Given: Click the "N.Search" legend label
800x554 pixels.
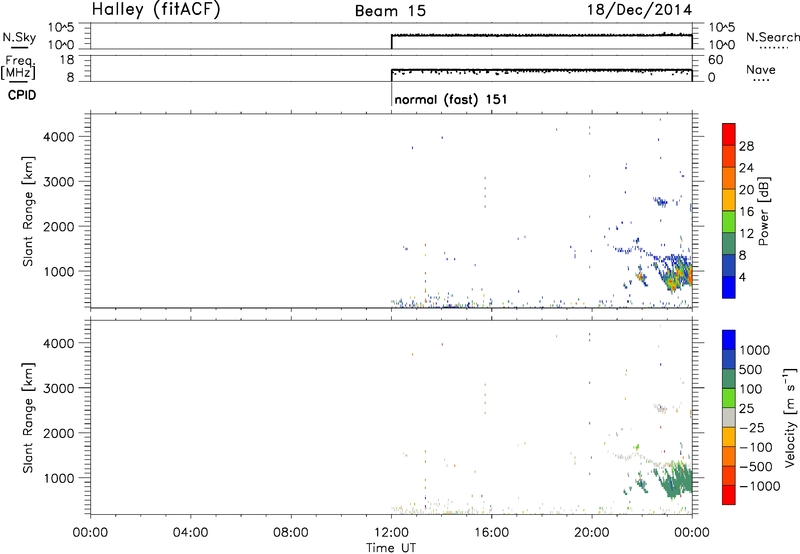Looking at the screenshot, I should (x=772, y=37).
